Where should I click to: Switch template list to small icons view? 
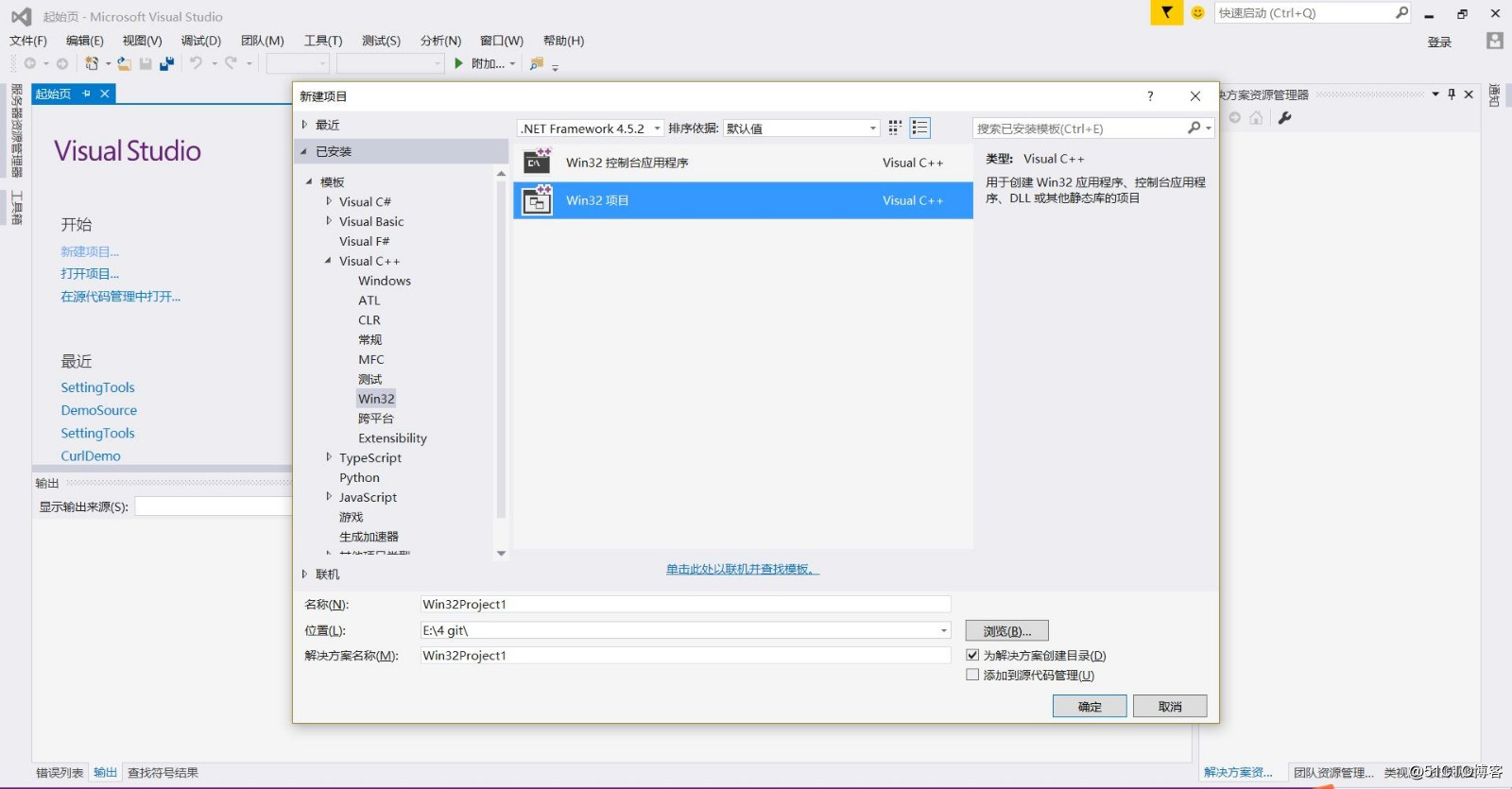click(x=895, y=128)
